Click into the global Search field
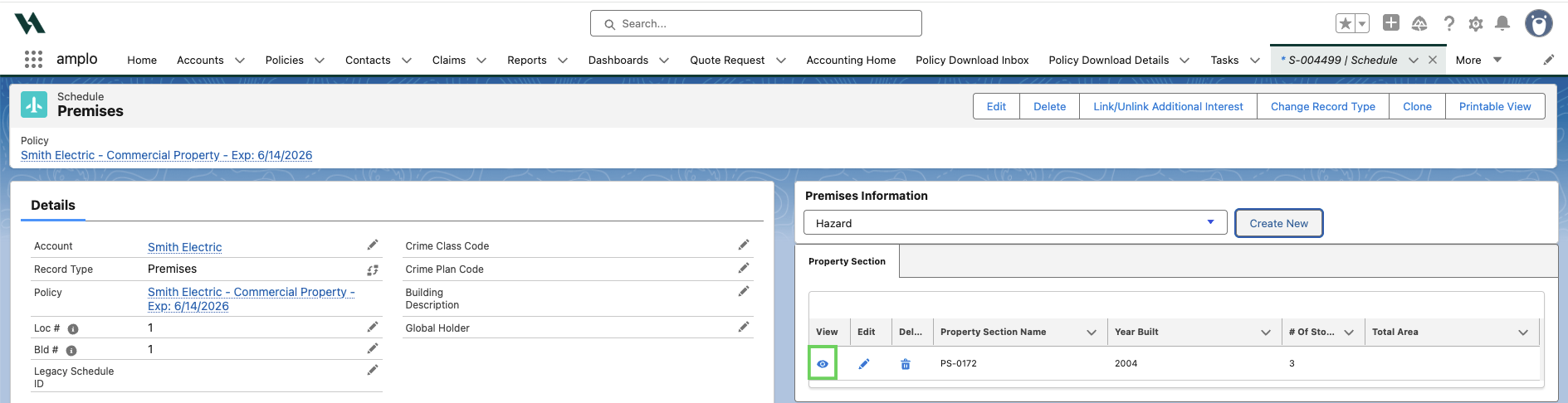Screen dimensions: 1568x403 point(755,23)
